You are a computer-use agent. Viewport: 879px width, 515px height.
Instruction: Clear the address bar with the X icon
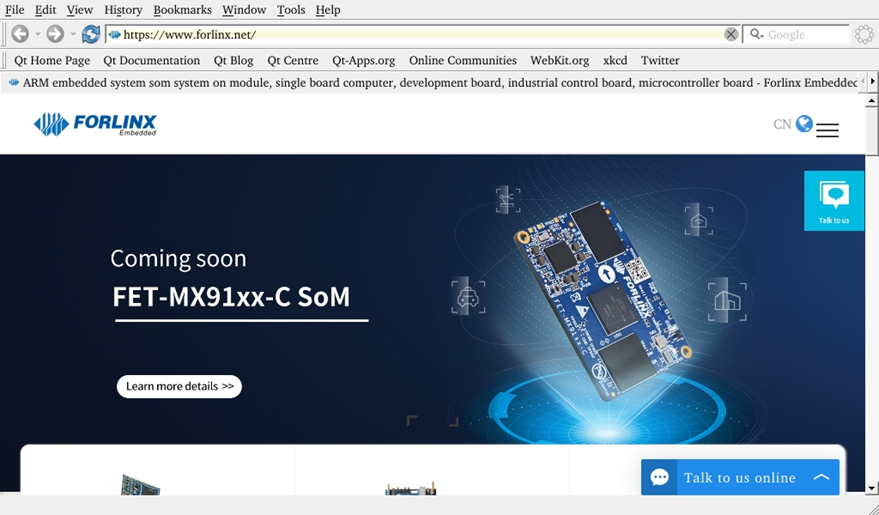(x=731, y=34)
